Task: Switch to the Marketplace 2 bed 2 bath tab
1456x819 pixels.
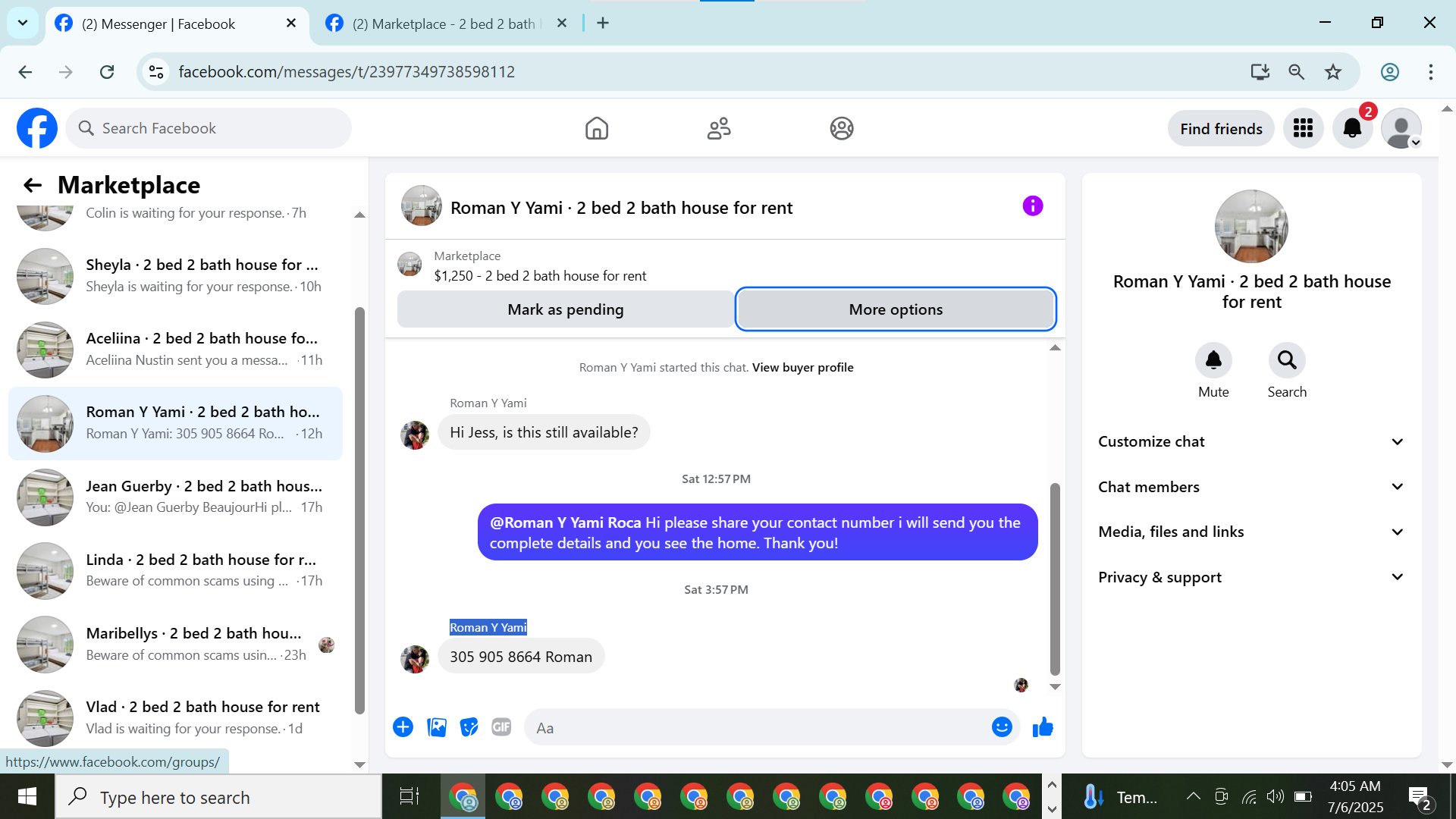Action: [447, 24]
